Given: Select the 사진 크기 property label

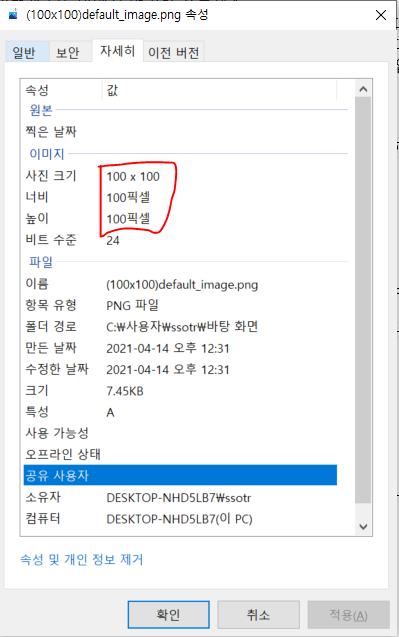Looking at the screenshot, I should click(x=51, y=176).
